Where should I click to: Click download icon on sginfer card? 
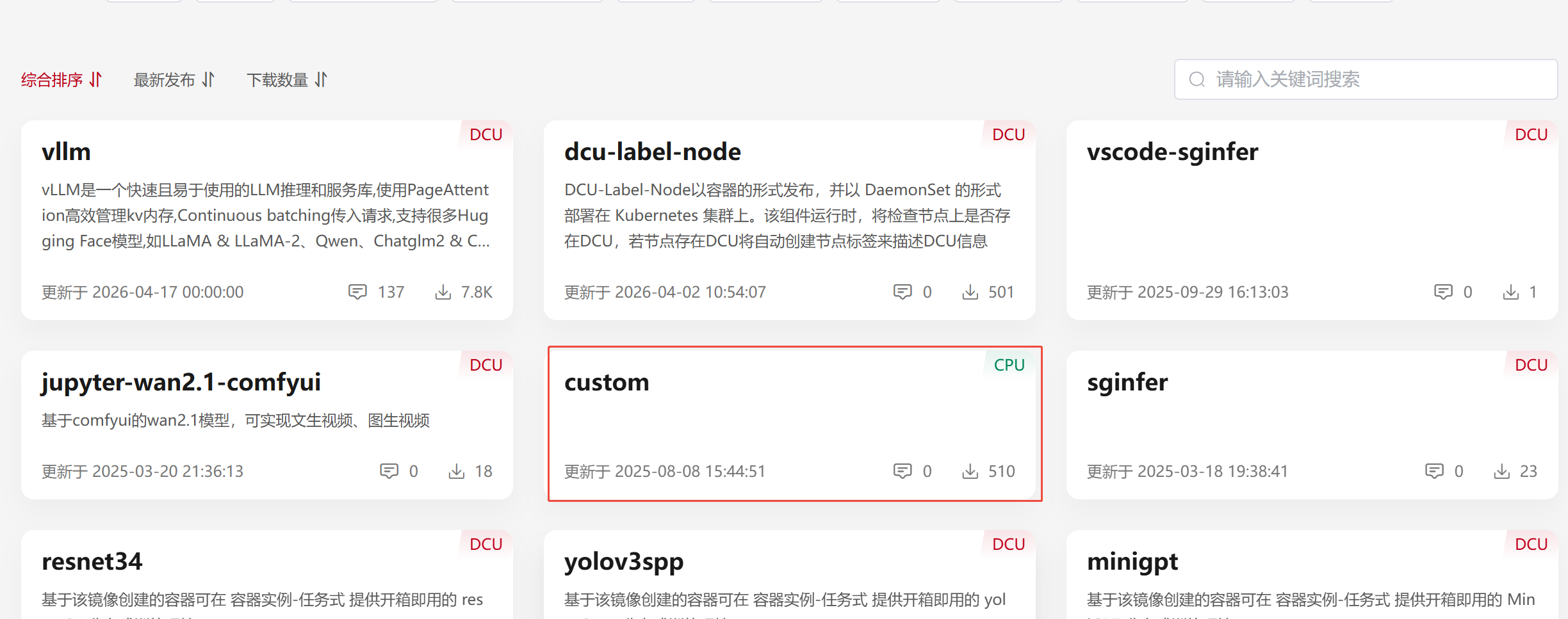click(1502, 471)
